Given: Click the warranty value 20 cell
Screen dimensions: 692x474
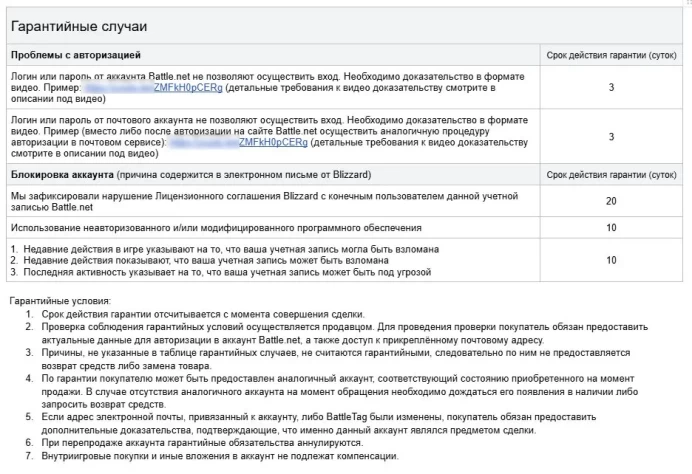Looking at the screenshot, I should pos(611,201).
